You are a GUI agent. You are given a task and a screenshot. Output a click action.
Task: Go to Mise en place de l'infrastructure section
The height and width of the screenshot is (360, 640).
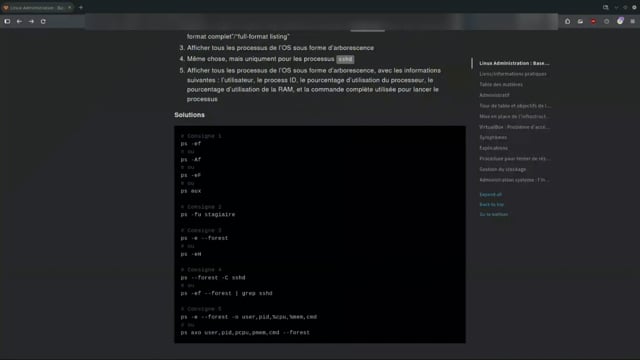coord(514,116)
